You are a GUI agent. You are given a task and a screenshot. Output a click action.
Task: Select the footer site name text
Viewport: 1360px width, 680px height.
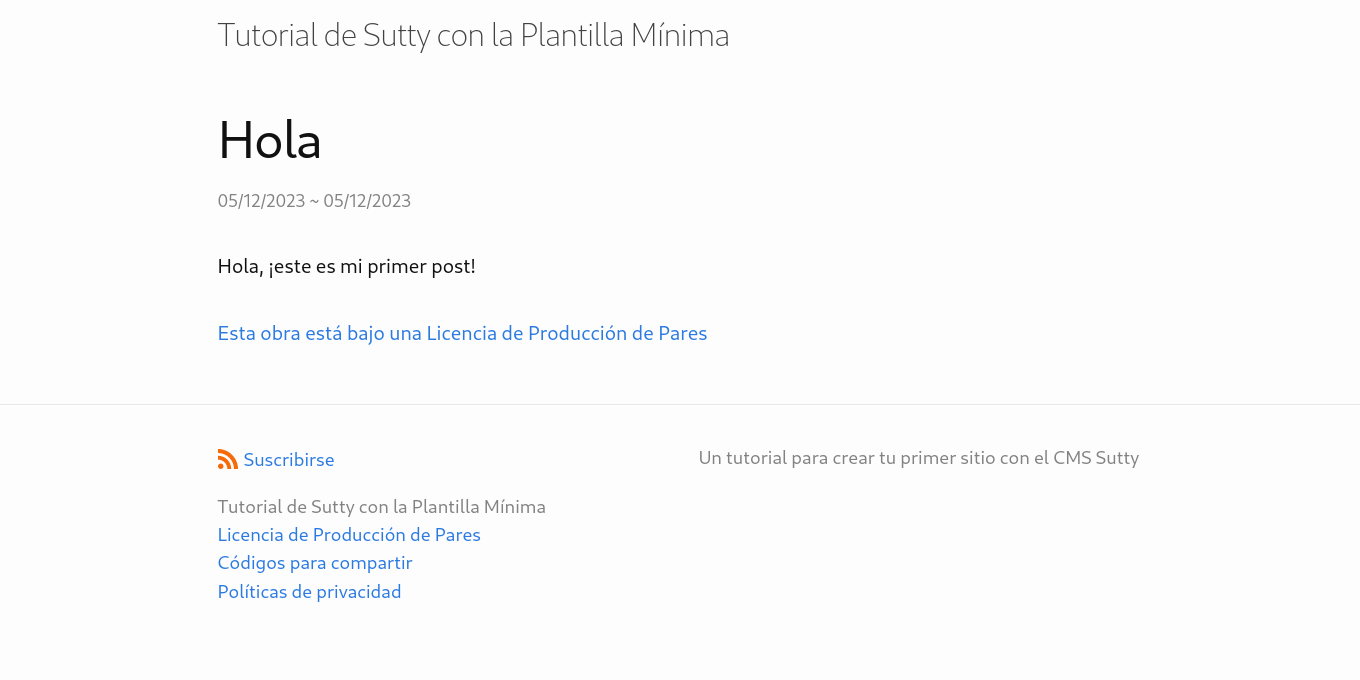[x=381, y=507]
